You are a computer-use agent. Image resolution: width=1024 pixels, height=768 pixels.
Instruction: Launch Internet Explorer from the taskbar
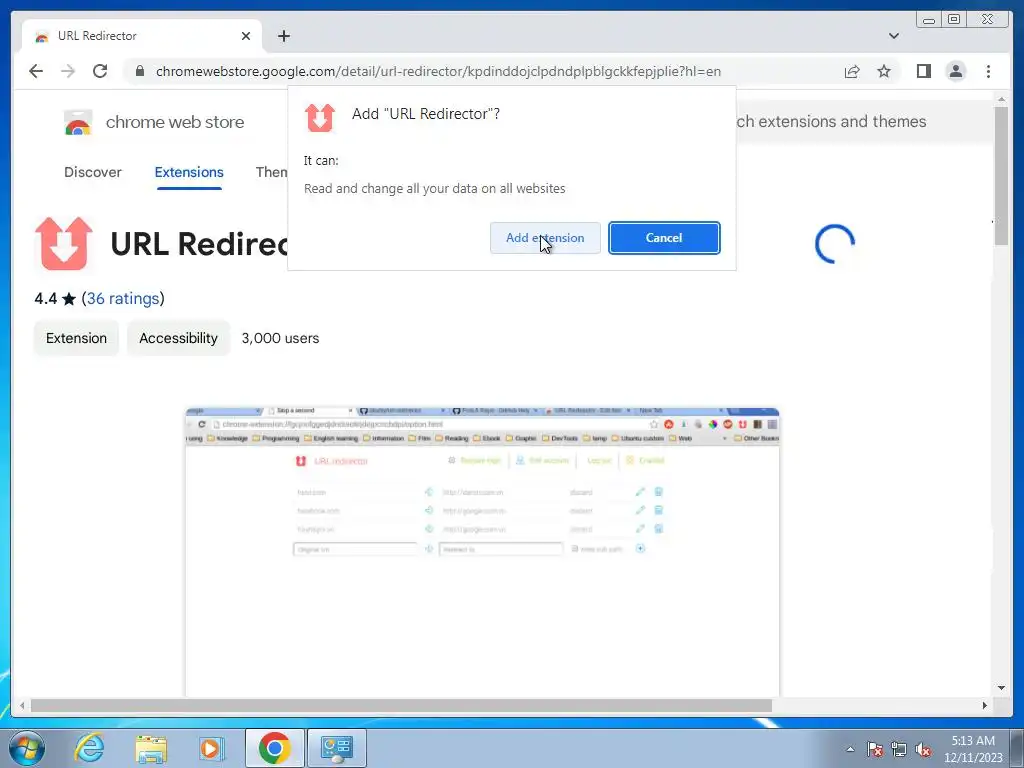tap(89, 748)
